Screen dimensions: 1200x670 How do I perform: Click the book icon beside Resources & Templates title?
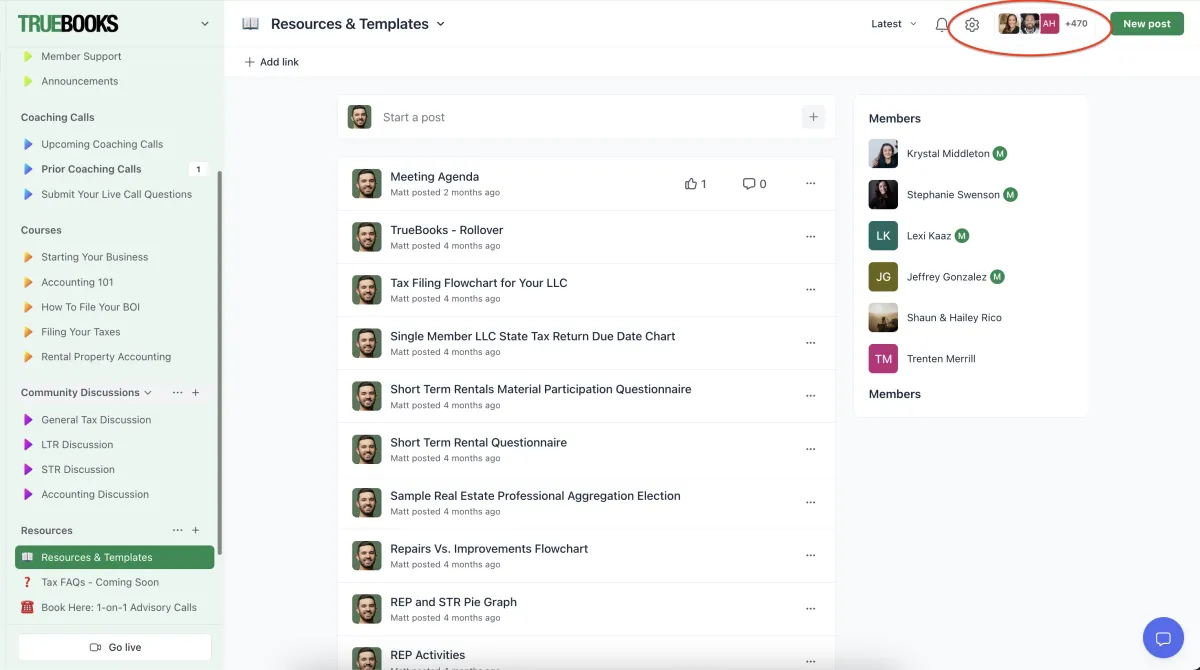[x=251, y=24]
